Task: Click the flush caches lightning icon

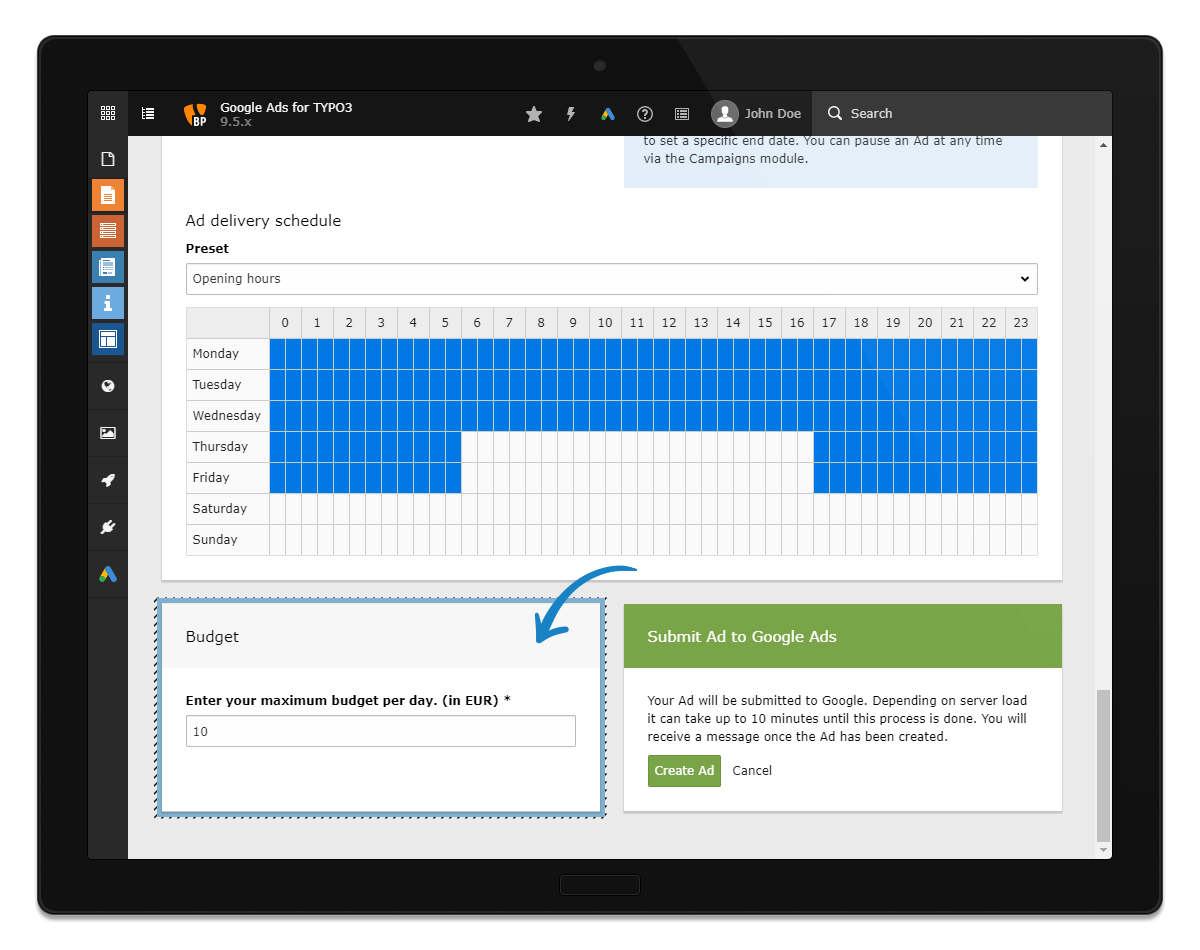Action: point(571,114)
